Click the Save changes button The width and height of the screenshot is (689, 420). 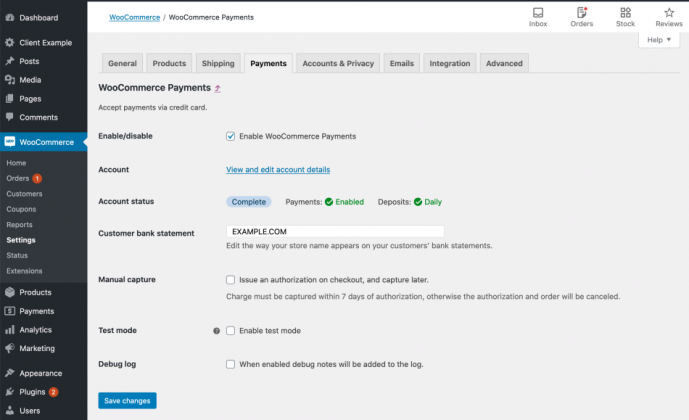[127, 401]
